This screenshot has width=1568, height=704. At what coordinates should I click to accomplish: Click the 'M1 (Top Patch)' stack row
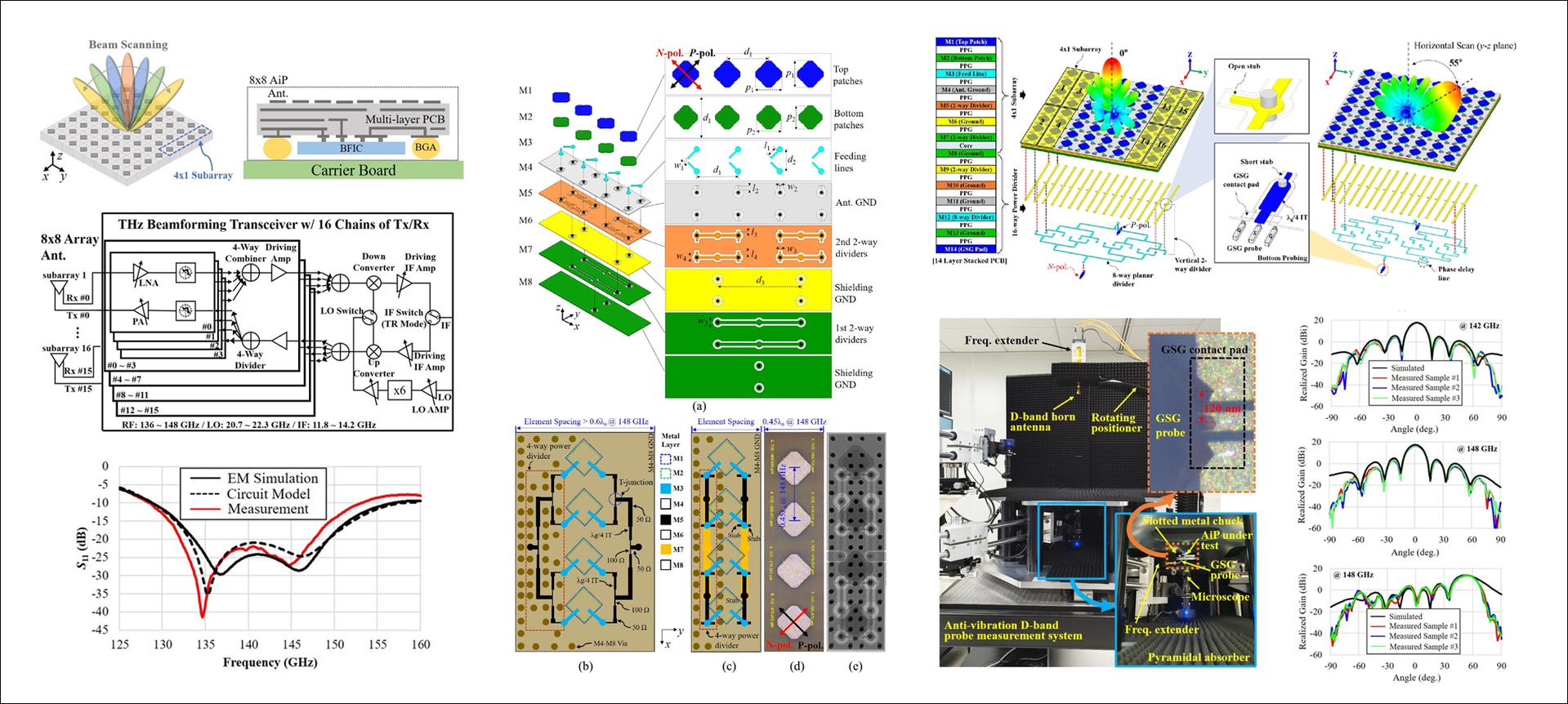[x=966, y=42]
